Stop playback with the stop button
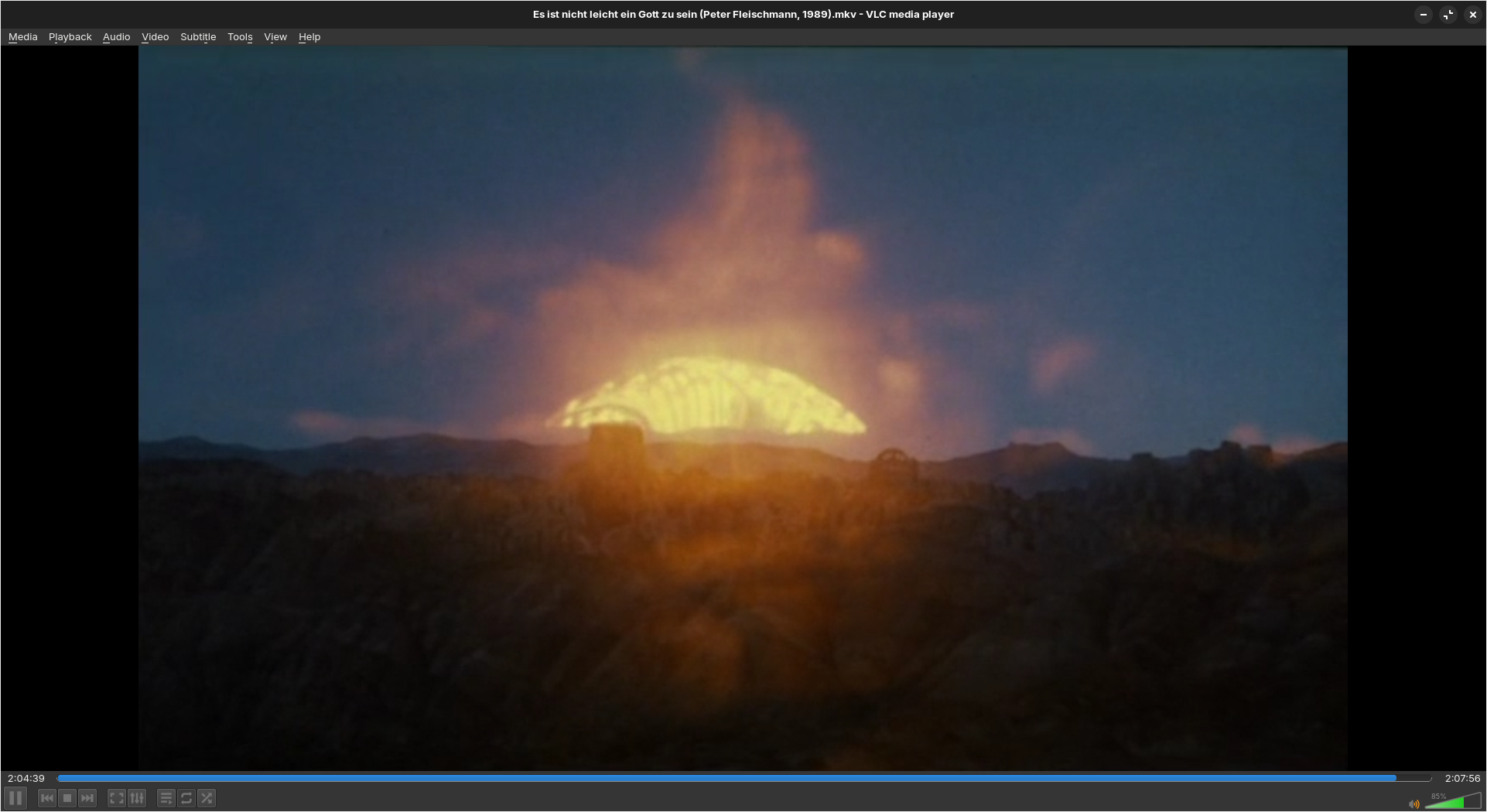The height and width of the screenshot is (812, 1487). pyautogui.click(x=67, y=798)
